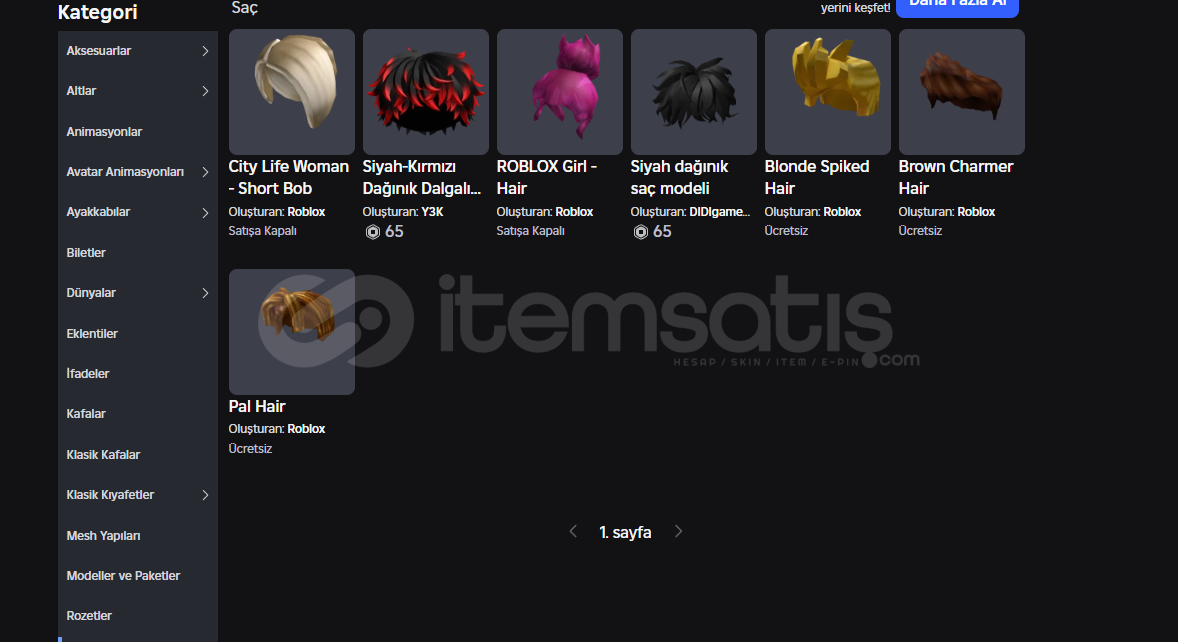The width and height of the screenshot is (1178, 642).
Task: Select the Blonde Spiked Hair image
Action: (x=827, y=92)
